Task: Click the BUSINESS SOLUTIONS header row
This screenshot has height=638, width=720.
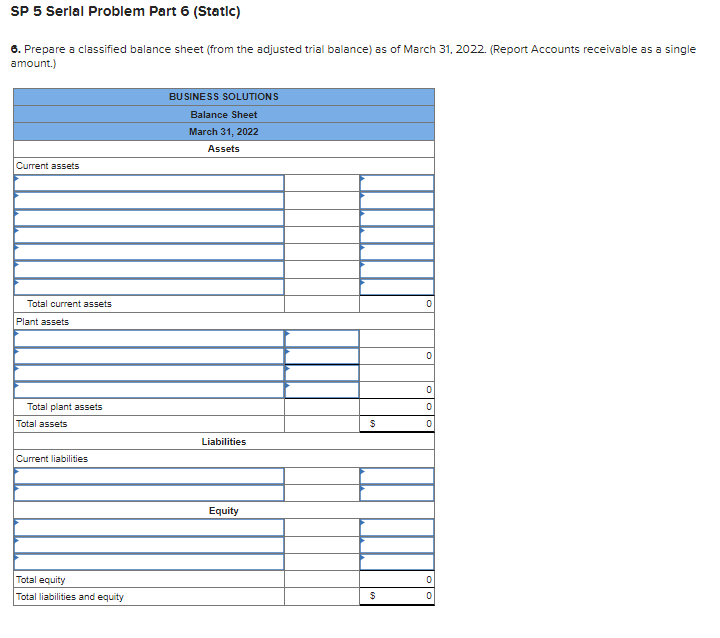Action: [x=224, y=97]
